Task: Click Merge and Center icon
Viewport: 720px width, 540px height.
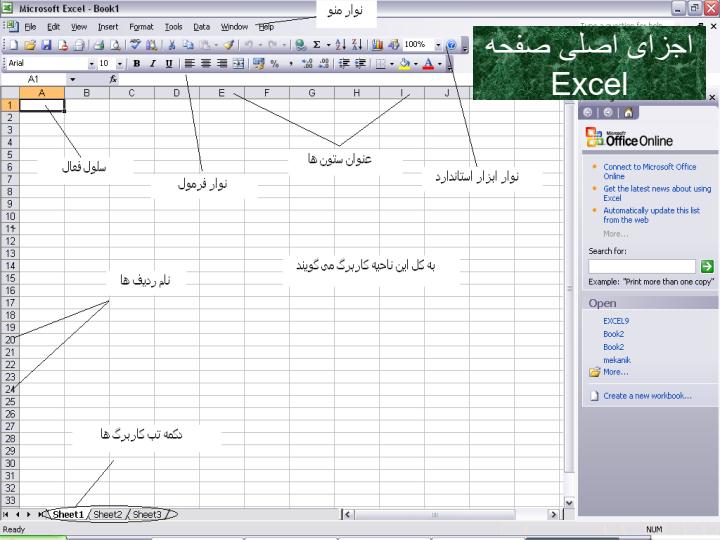Action: [238, 63]
